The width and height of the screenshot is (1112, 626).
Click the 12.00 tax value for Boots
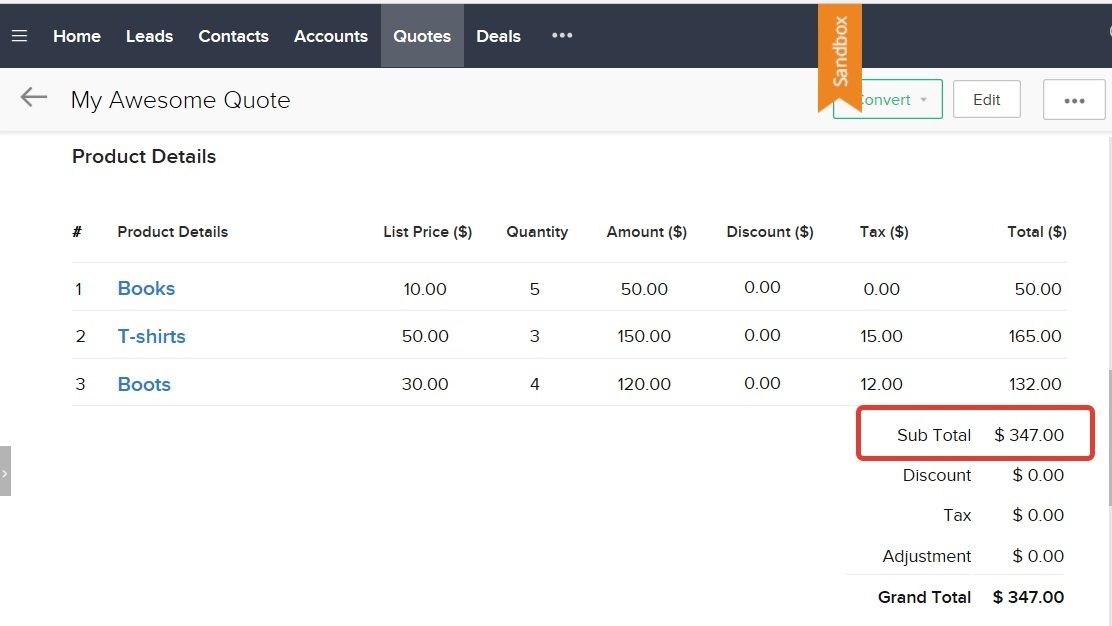(882, 384)
